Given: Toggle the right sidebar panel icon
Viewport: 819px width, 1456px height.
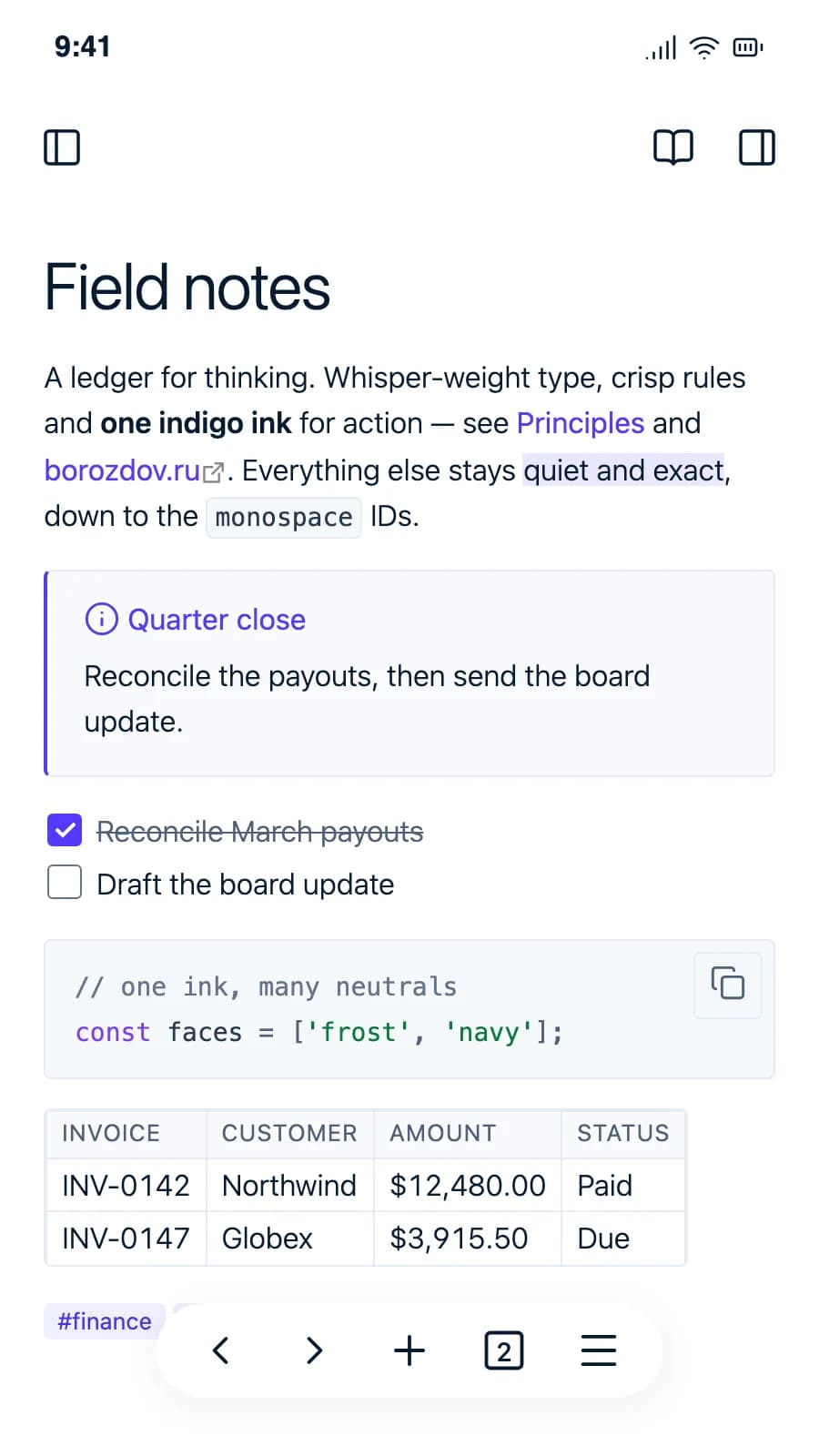Looking at the screenshot, I should coord(756,147).
